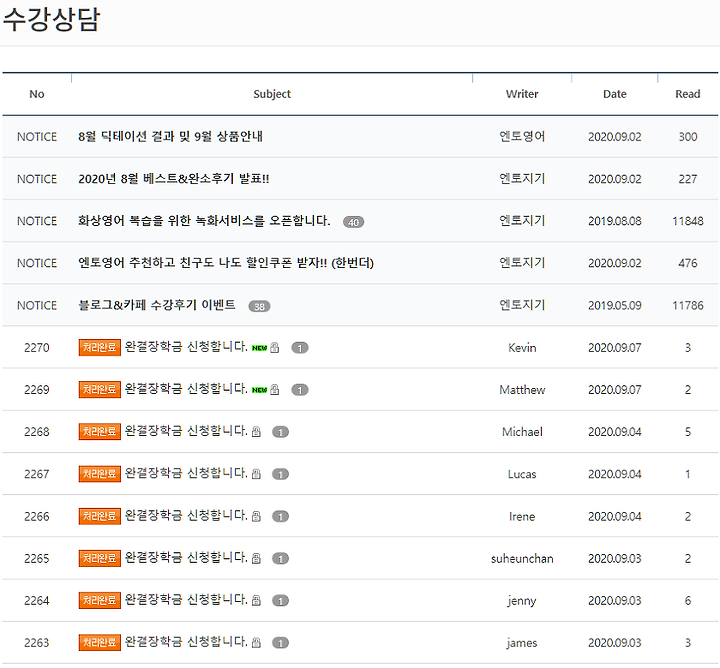Image resolution: width=720 pixels, height=668 pixels.
Task: Click comment count badge in jenny's row
Action: (281, 601)
